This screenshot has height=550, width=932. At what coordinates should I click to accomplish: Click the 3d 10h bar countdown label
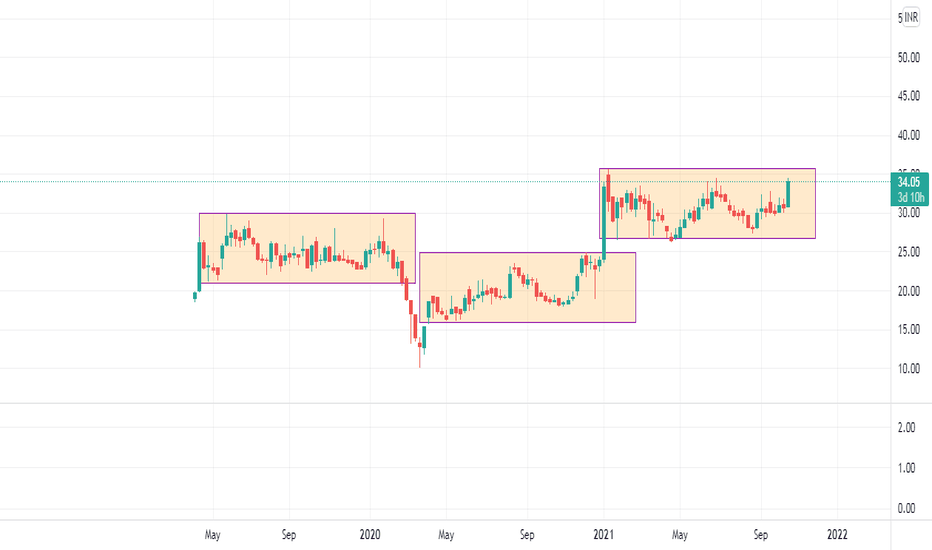911,197
